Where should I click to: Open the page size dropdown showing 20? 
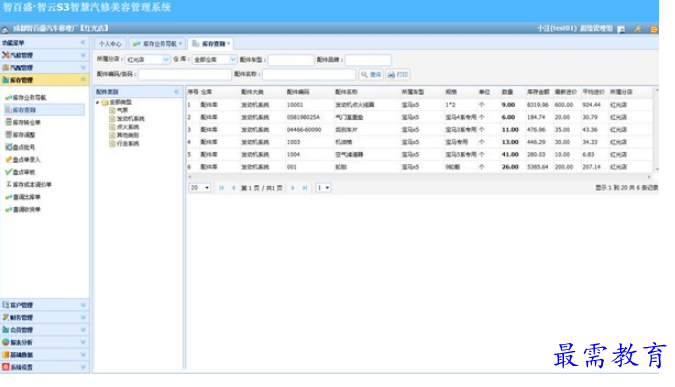pos(200,188)
